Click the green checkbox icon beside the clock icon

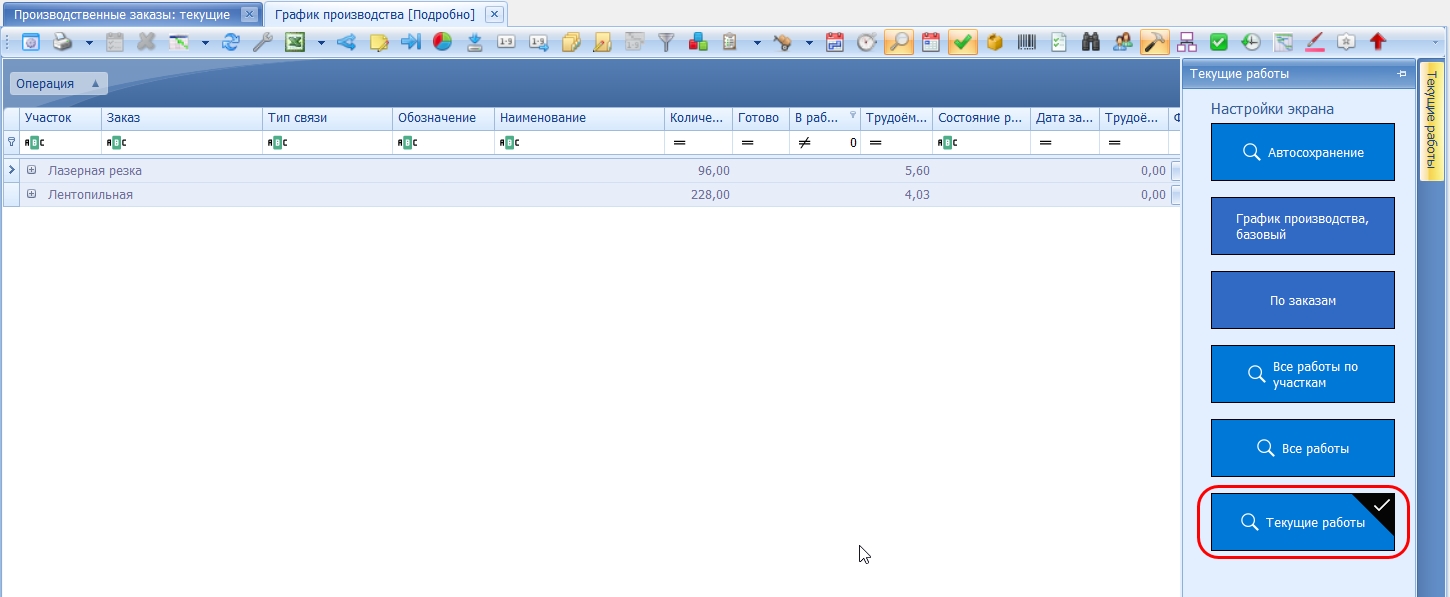[1219, 42]
